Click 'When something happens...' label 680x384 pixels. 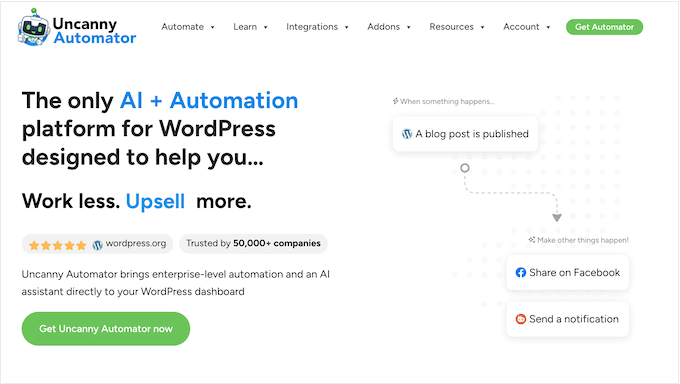pyautogui.click(x=447, y=101)
